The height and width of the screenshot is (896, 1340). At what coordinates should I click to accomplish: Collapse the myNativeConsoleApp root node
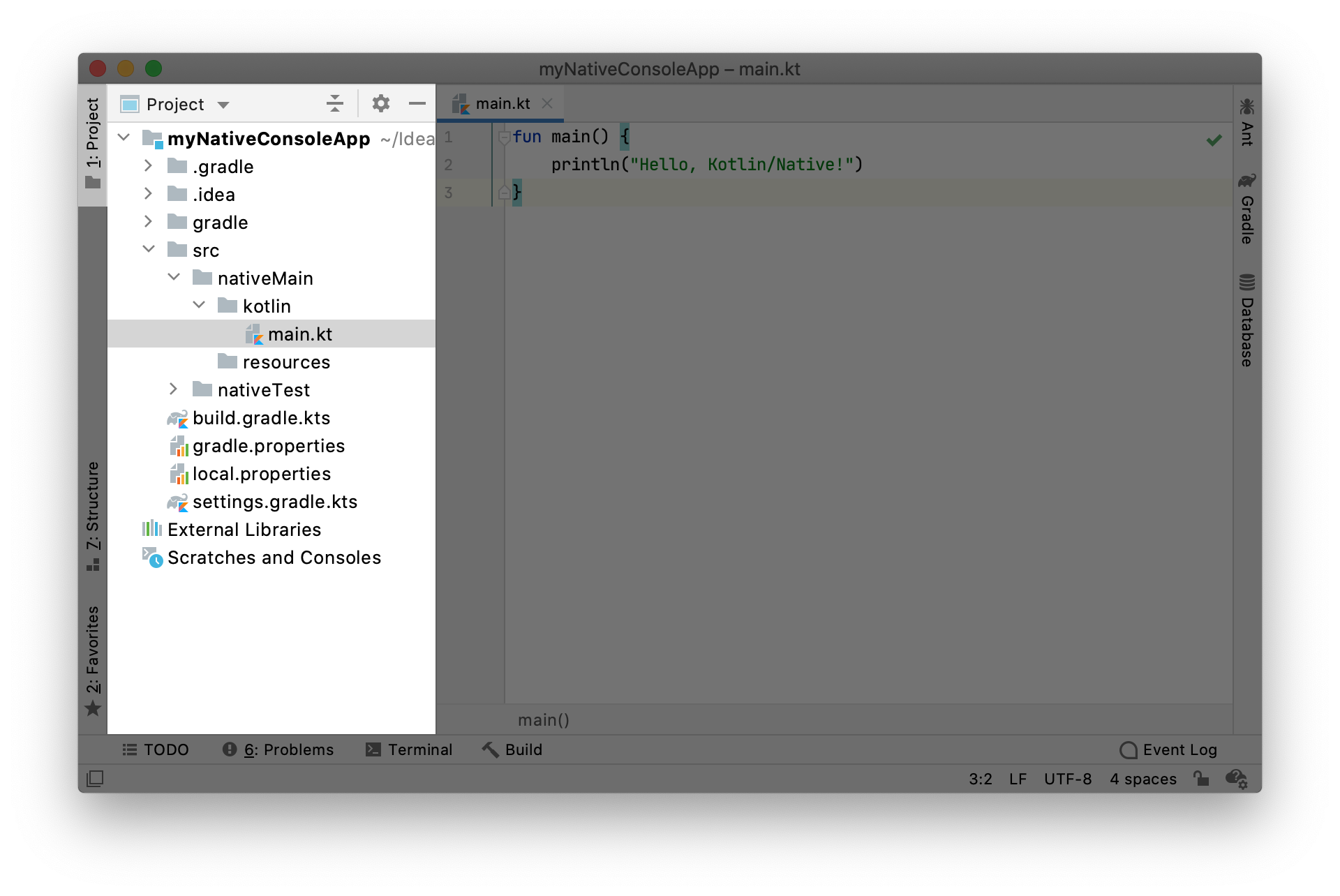pyautogui.click(x=124, y=137)
